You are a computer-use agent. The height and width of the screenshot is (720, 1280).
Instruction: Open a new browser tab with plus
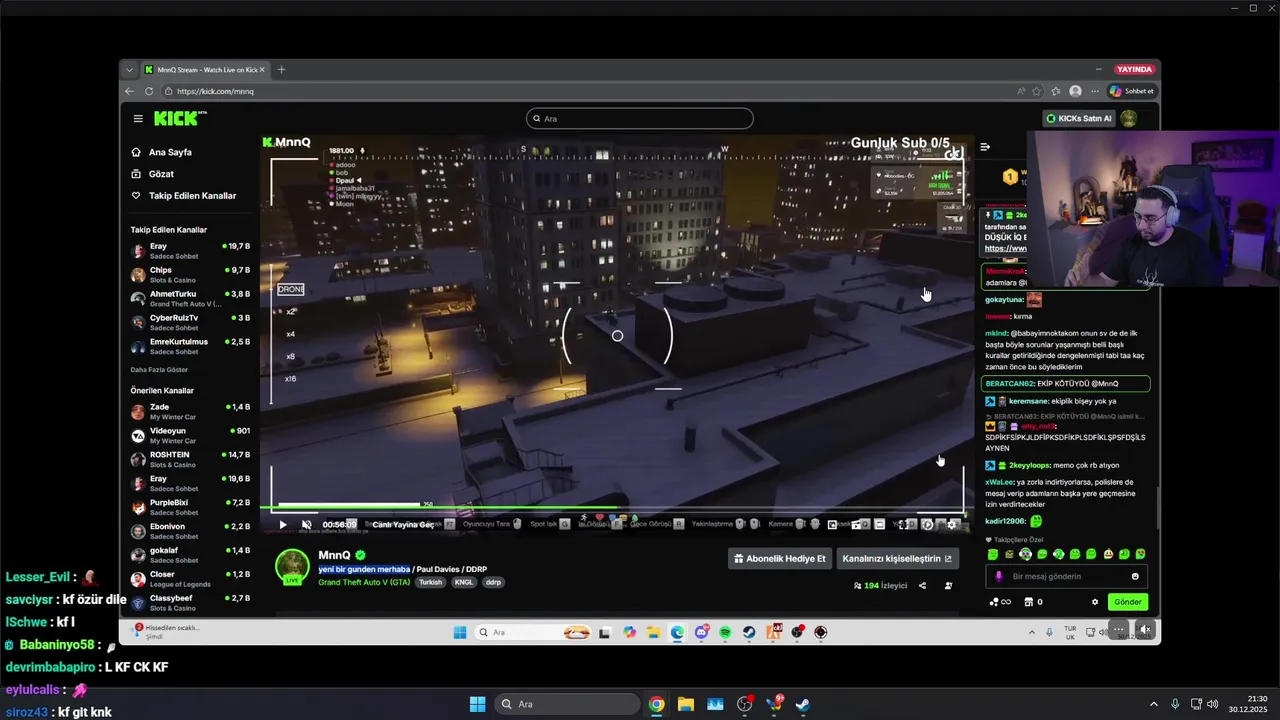(281, 70)
